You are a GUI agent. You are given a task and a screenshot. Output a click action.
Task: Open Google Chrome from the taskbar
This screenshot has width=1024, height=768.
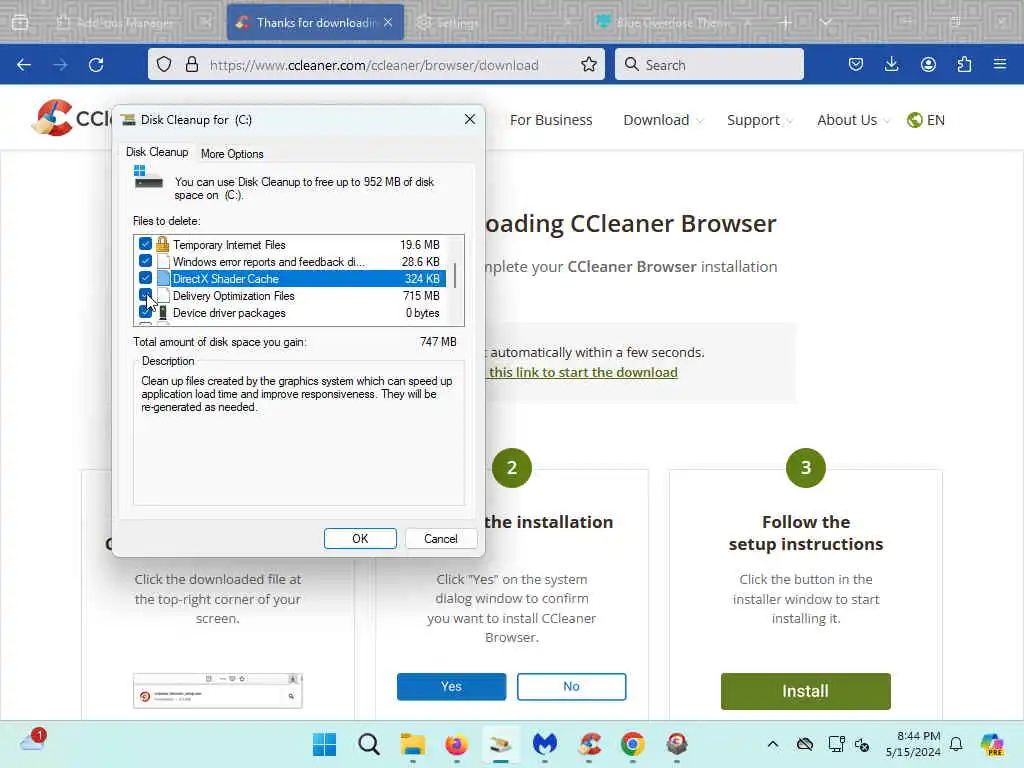[633, 744]
